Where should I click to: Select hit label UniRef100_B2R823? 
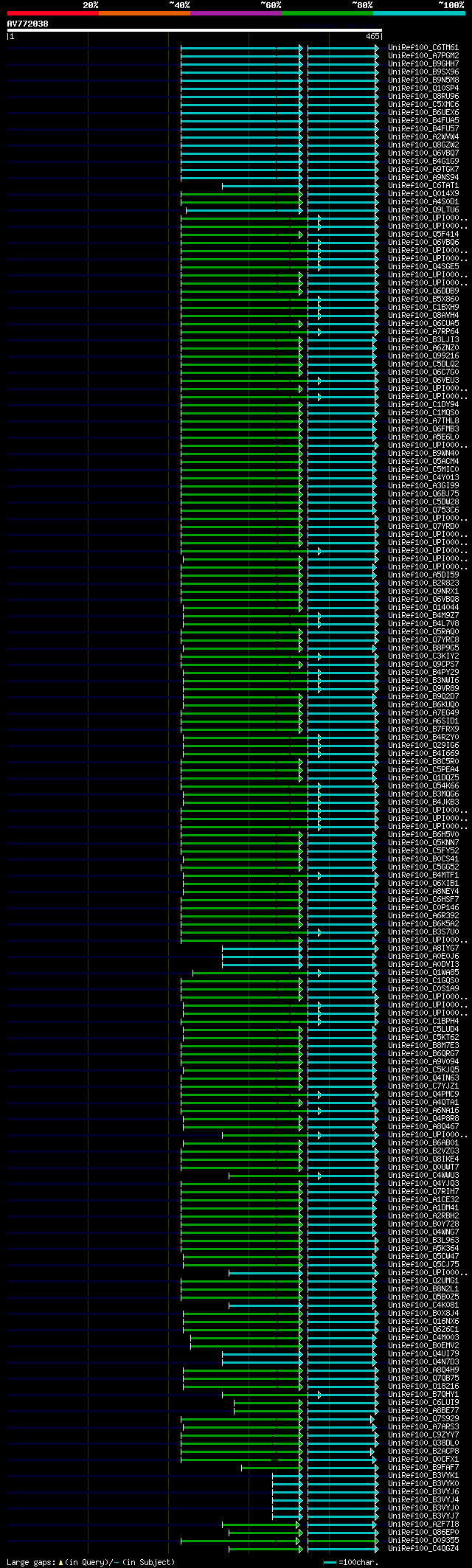coord(423,583)
